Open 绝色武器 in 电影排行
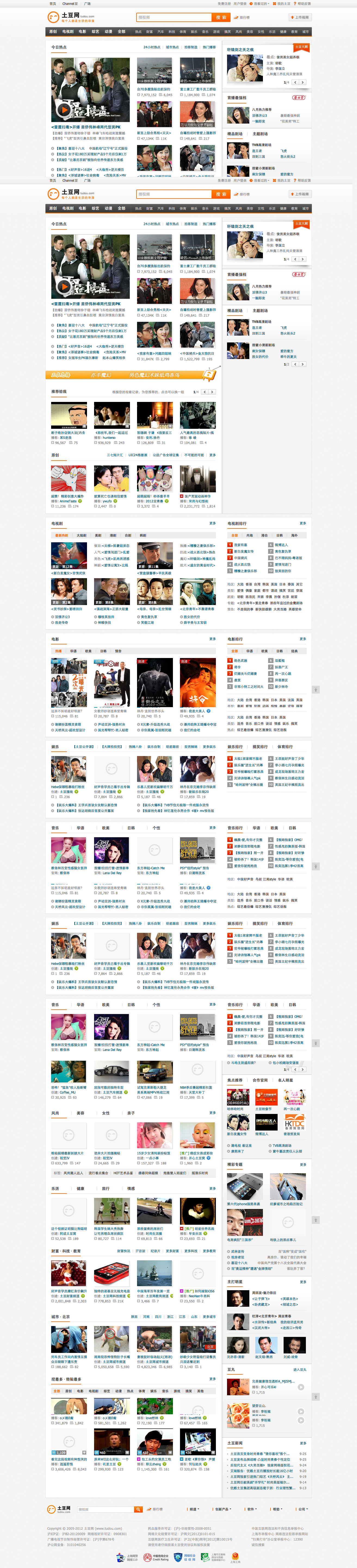 point(241,660)
